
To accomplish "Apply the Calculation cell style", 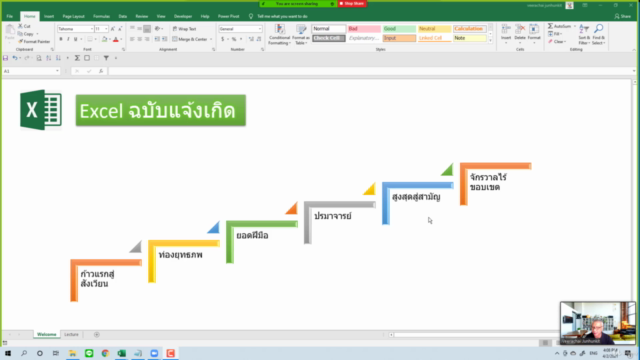I will [470, 29].
